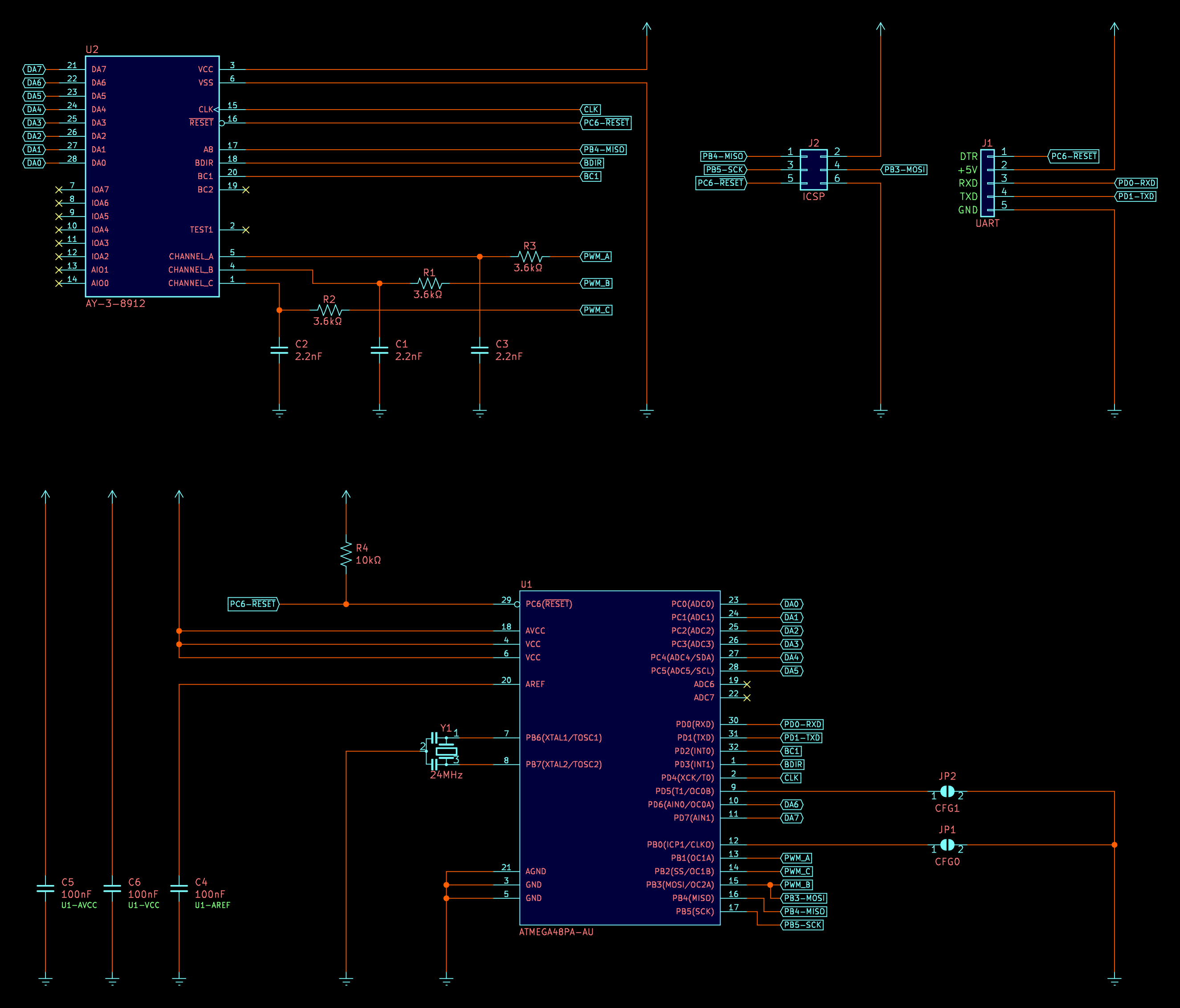
Task: Select DA7 label at U2 pin 21
Action: (x=34, y=69)
